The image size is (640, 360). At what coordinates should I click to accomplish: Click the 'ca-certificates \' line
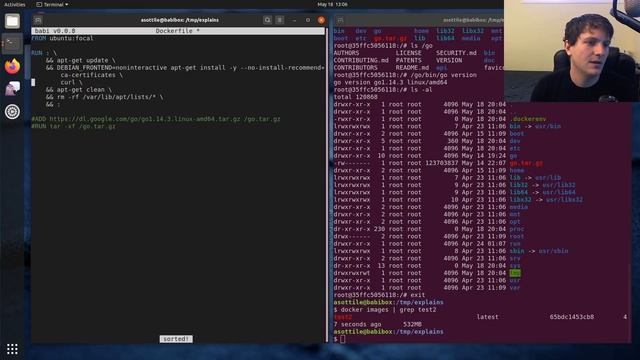[91, 75]
